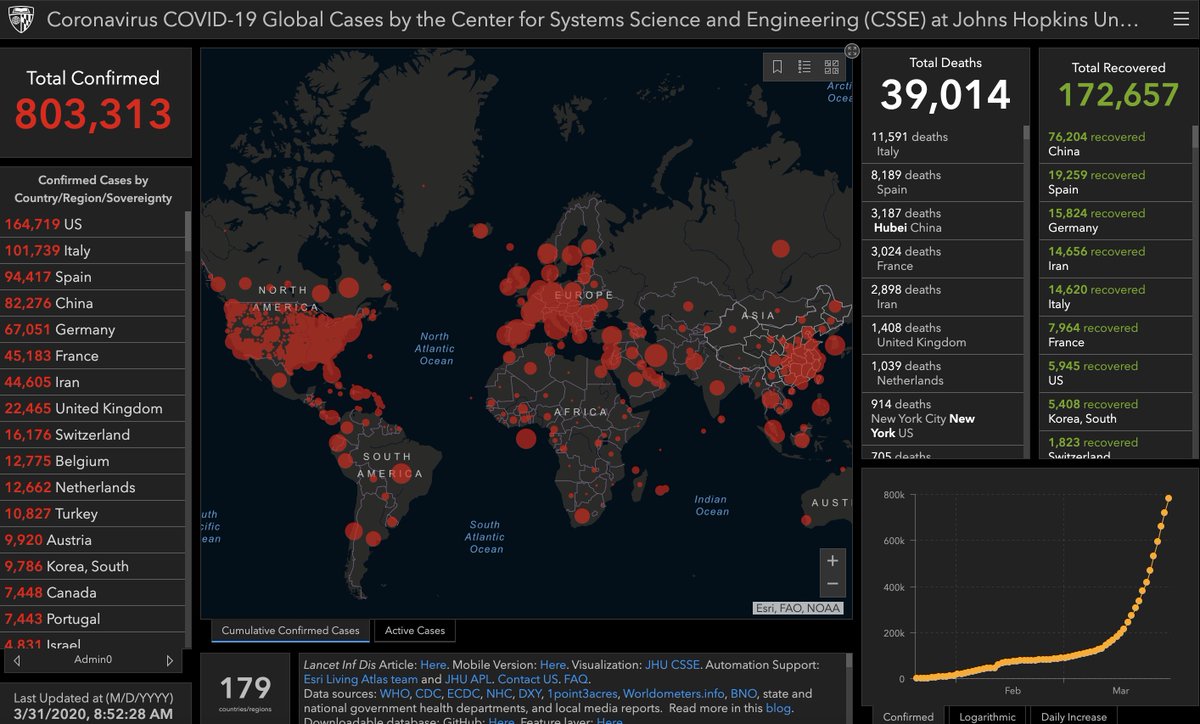1200x724 pixels.
Task: Open the DXY data source link
Action: [530, 693]
